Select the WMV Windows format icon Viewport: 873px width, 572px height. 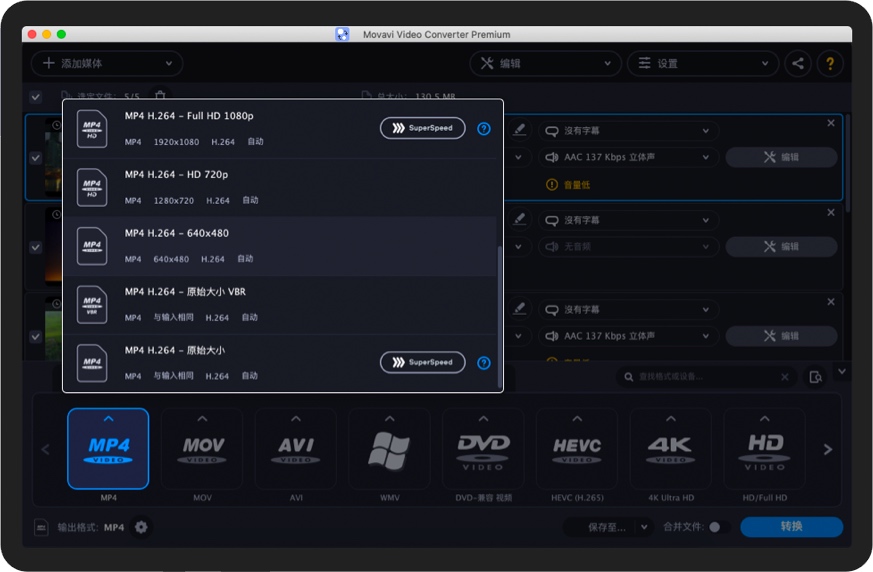tap(389, 449)
